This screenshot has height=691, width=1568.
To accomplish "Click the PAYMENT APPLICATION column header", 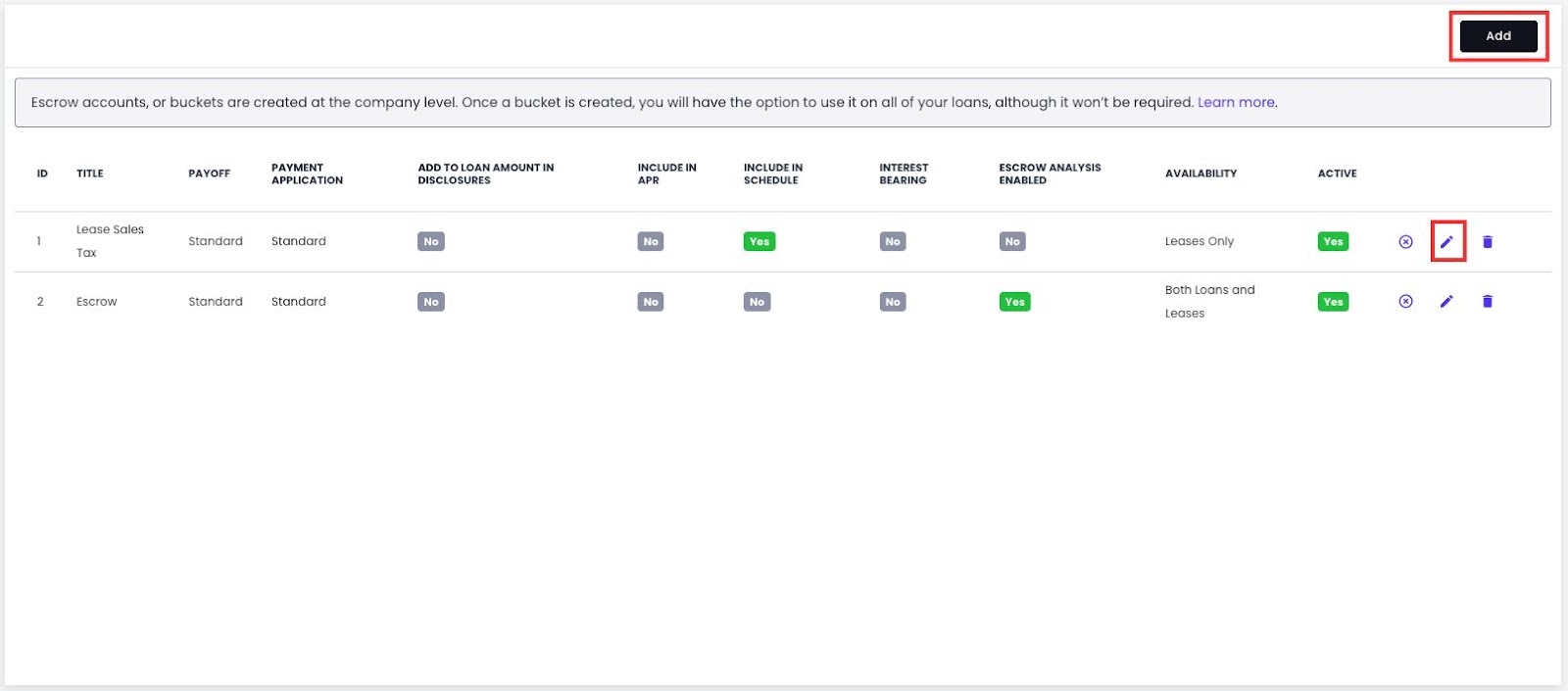I will (307, 173).
